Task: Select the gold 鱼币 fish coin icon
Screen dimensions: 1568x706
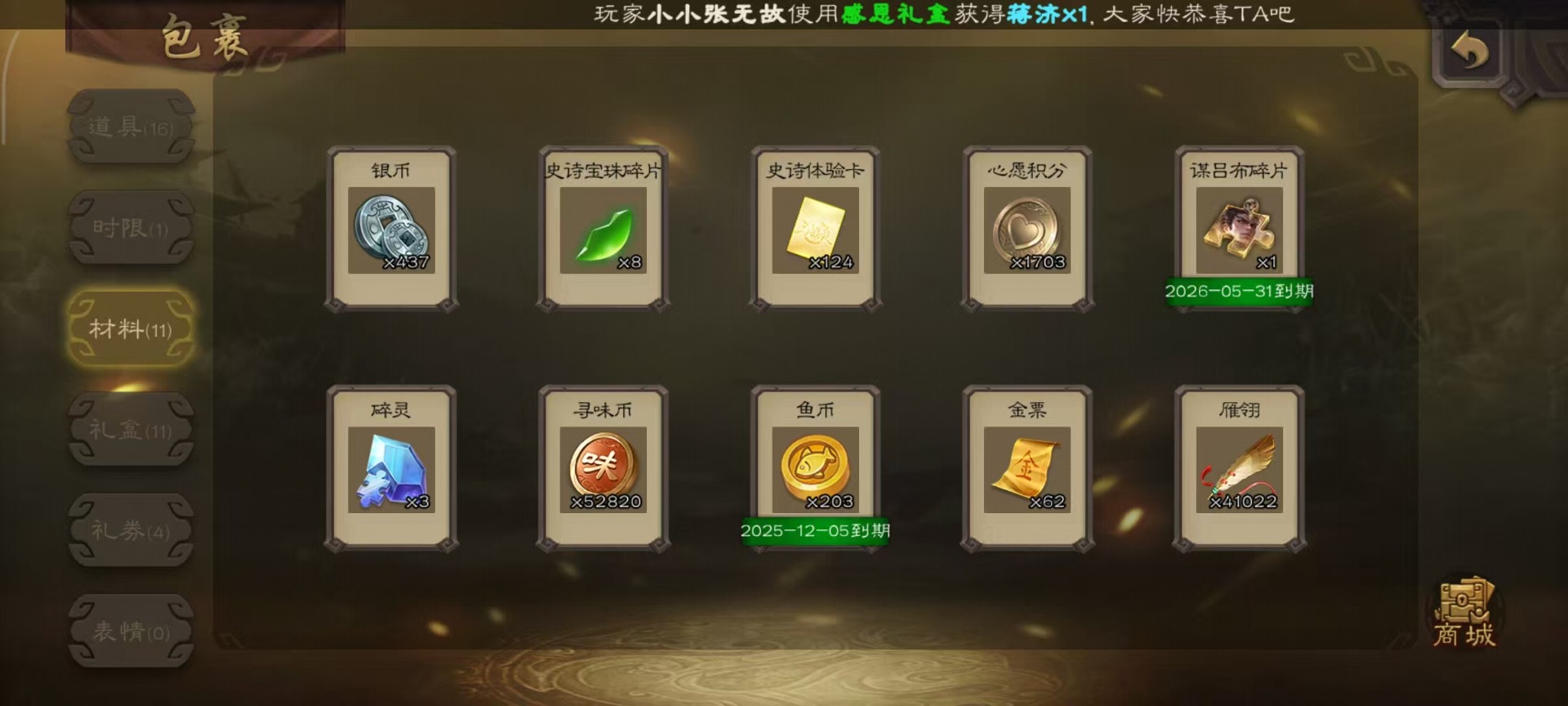Action: point(815,469)
